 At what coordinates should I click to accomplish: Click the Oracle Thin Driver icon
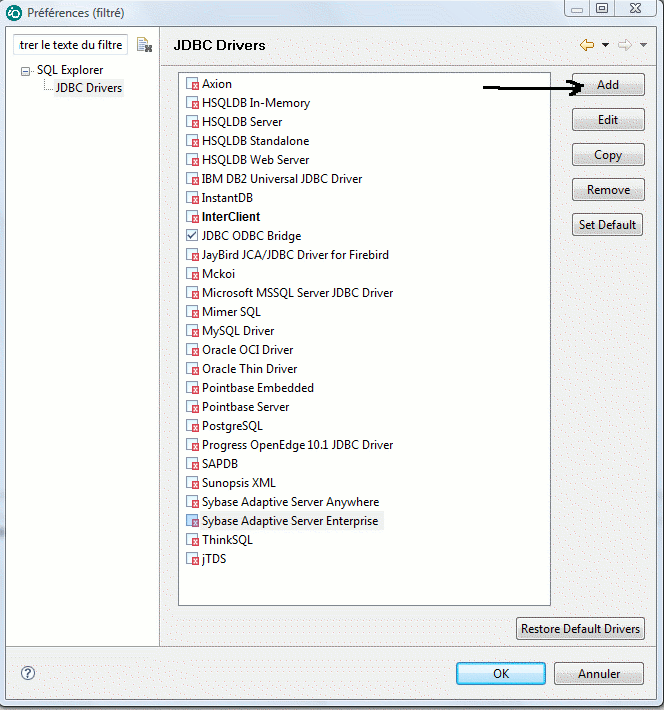point(192,369)
